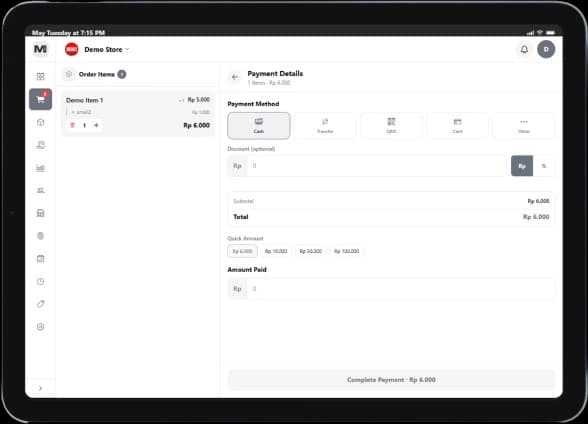Open the Demo Store dropdown
This screenshot has width=588, height=424.
[x=107, y=49]
